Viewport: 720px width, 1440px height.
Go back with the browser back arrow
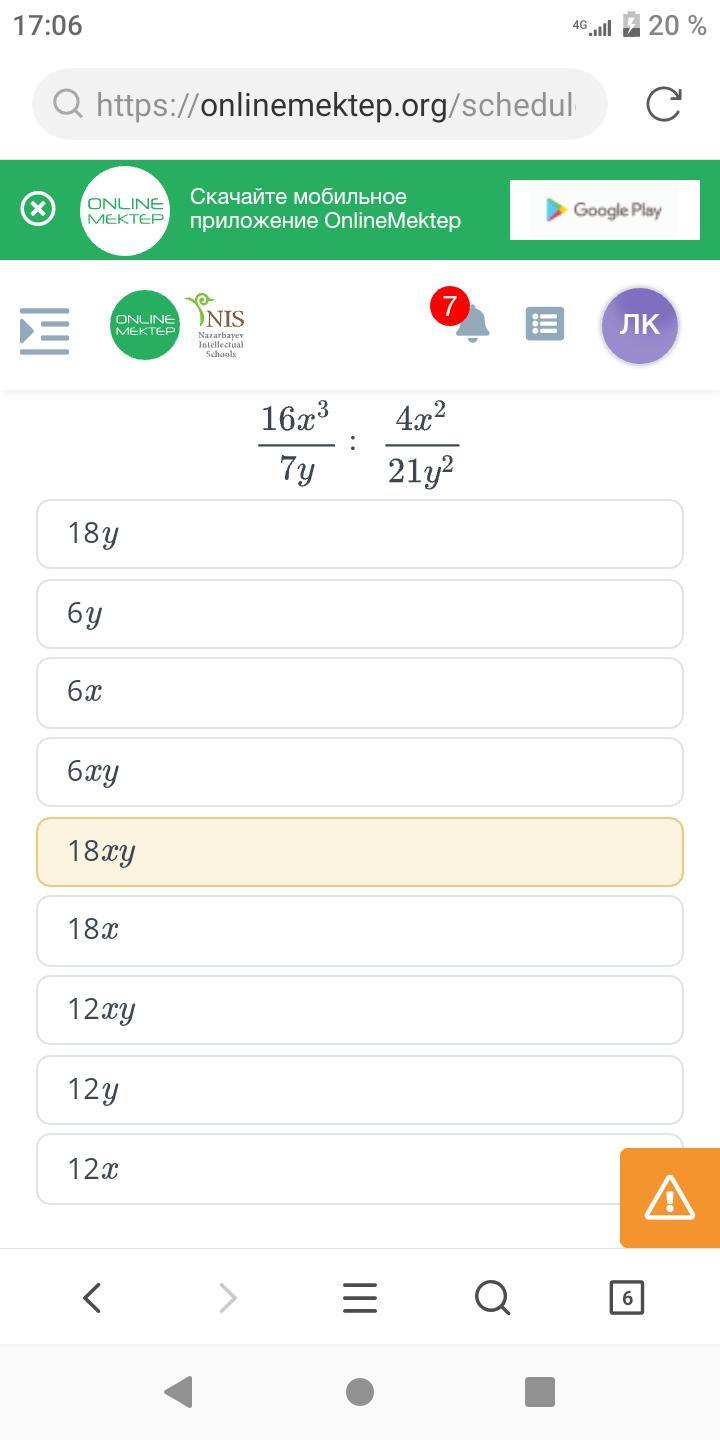92,1298
